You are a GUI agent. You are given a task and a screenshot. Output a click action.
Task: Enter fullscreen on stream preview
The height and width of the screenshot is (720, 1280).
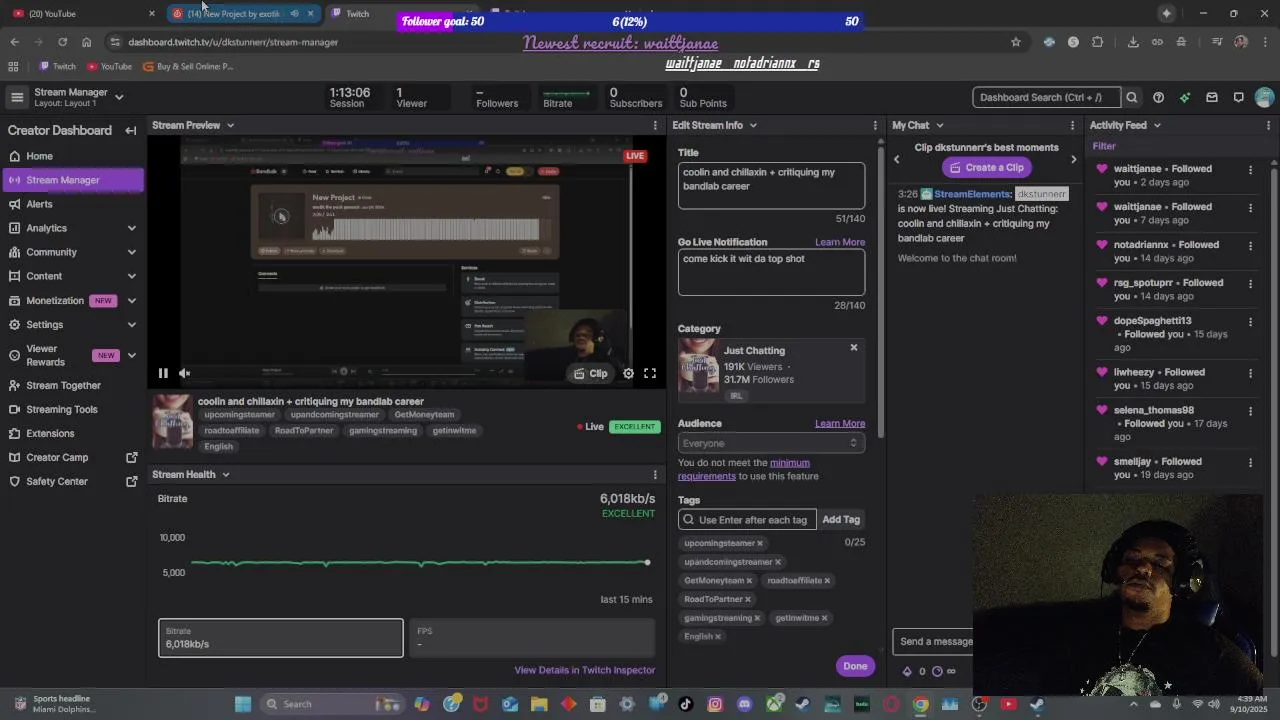(650, 373)
